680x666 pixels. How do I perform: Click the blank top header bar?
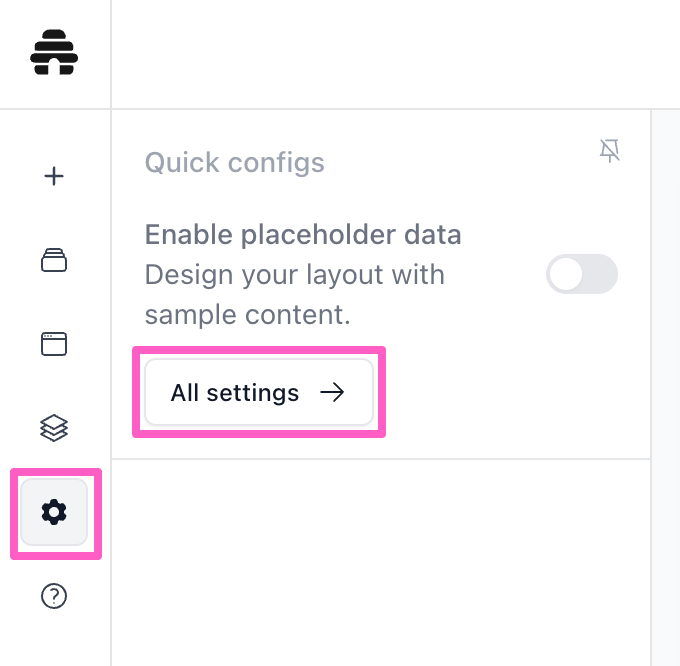[x=395, y=54]
